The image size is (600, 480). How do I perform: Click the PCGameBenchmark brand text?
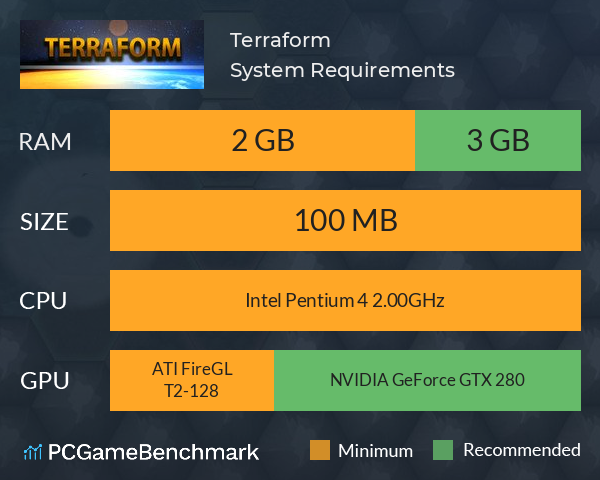(153, 452)
